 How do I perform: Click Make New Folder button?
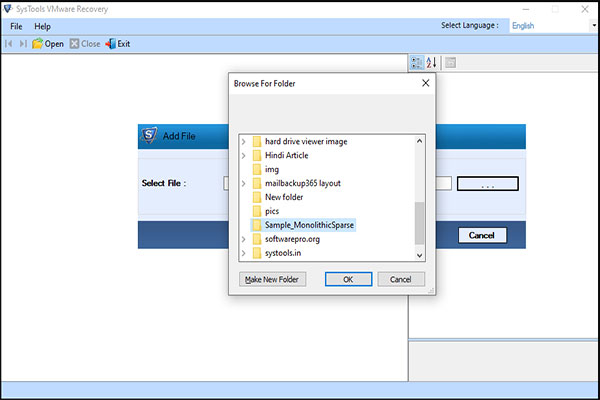point(272,279)
